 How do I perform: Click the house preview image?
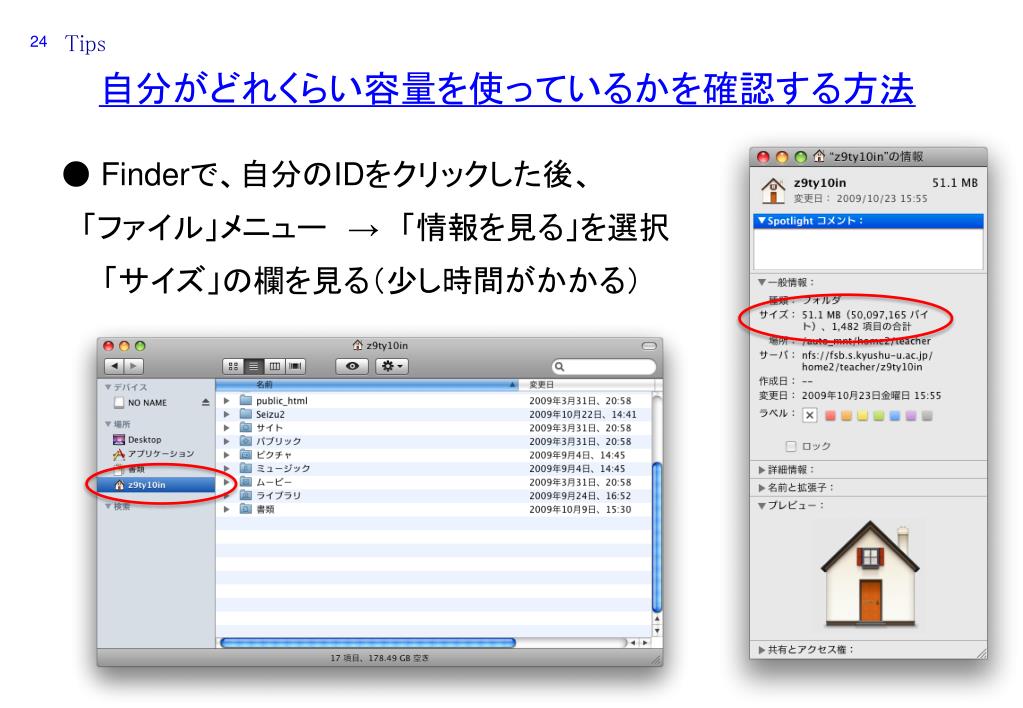[x=870, y=574]
